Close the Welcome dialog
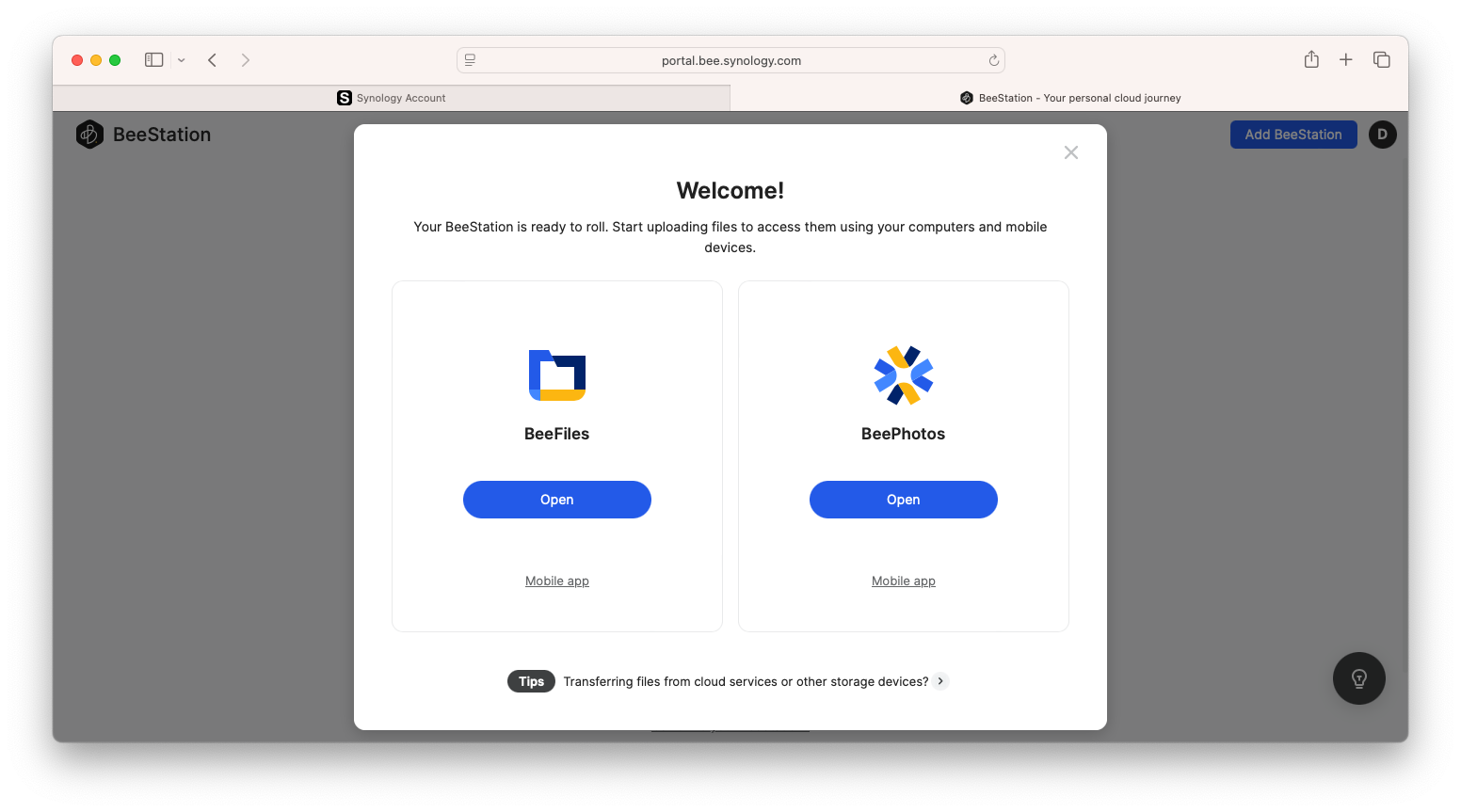Viewport: 1461px width, 812px height. pyautogui.click(x=1071, y=152)
